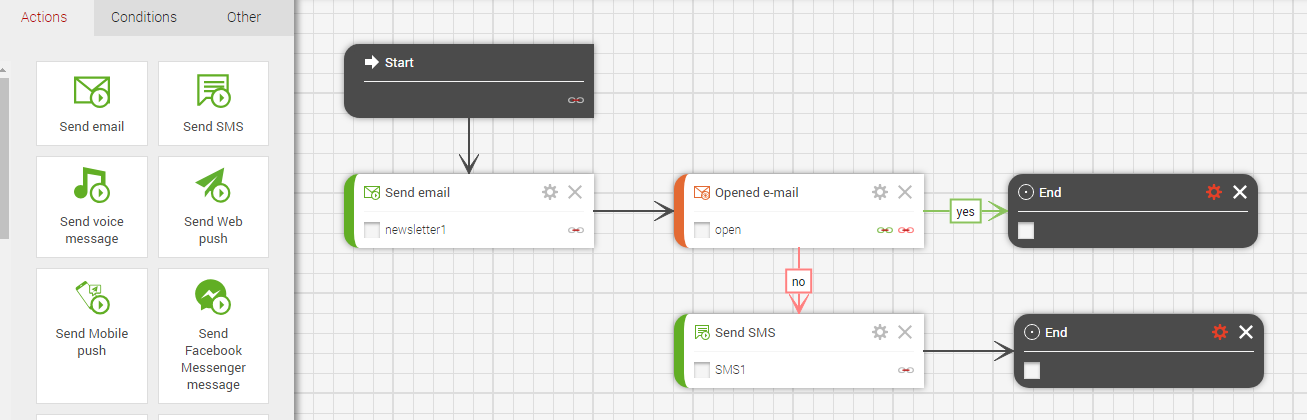This screenshot has height=420, width=1307.
Task: Click link connector on SMS1 row
Action: click(x=906, y=370)
